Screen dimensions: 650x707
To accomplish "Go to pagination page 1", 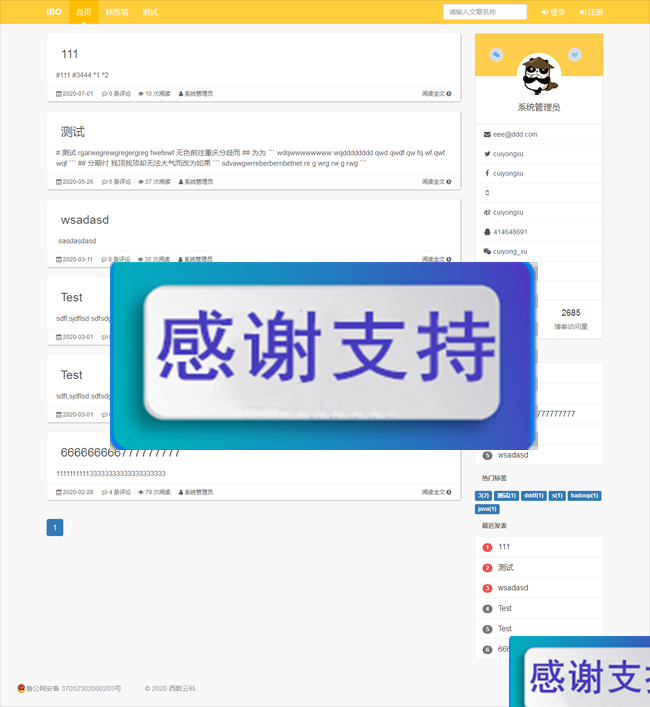I will point(55,527).
